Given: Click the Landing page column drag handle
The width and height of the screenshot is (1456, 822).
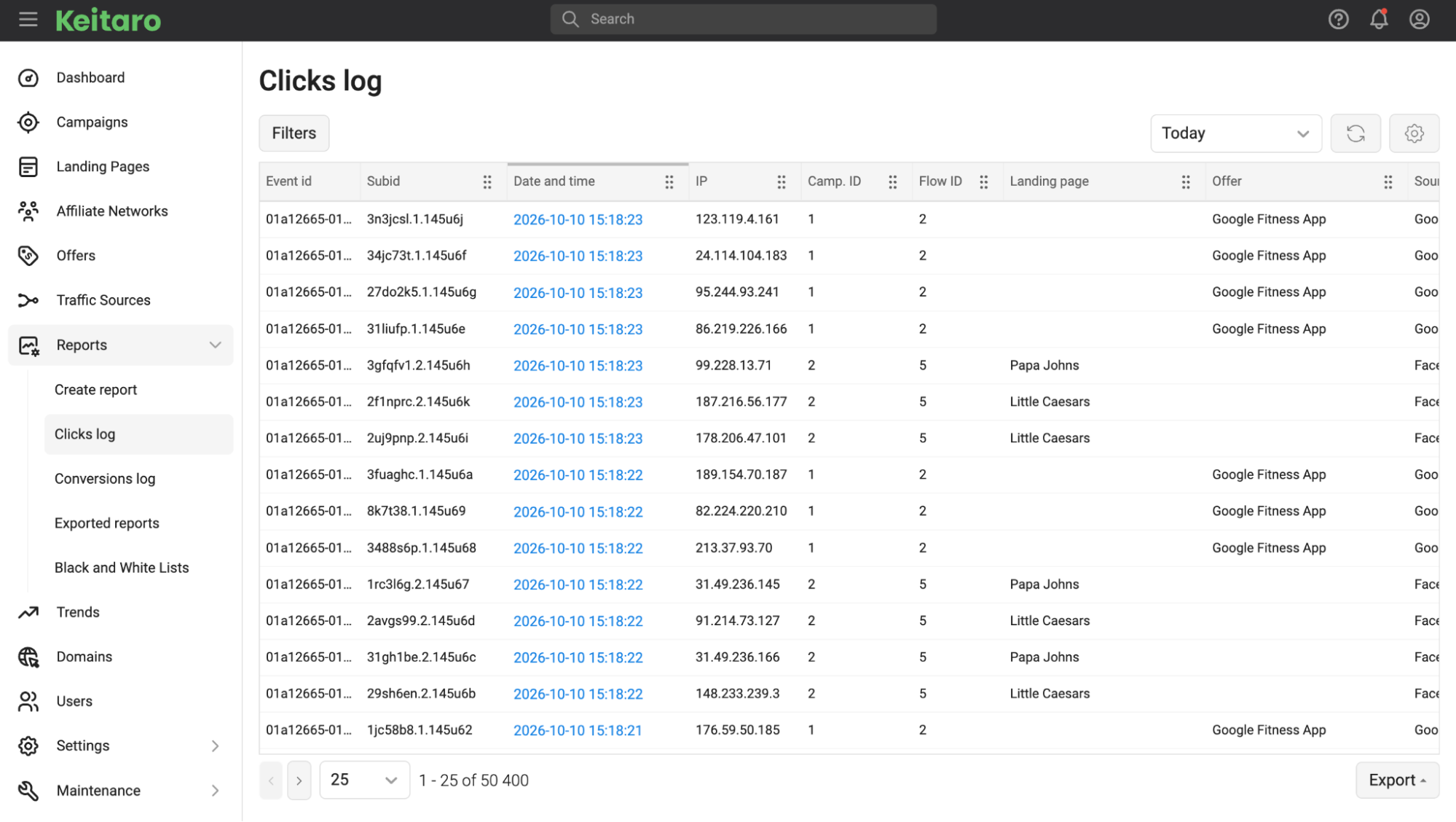Looking at the screenshot, I should (1185, 182).
